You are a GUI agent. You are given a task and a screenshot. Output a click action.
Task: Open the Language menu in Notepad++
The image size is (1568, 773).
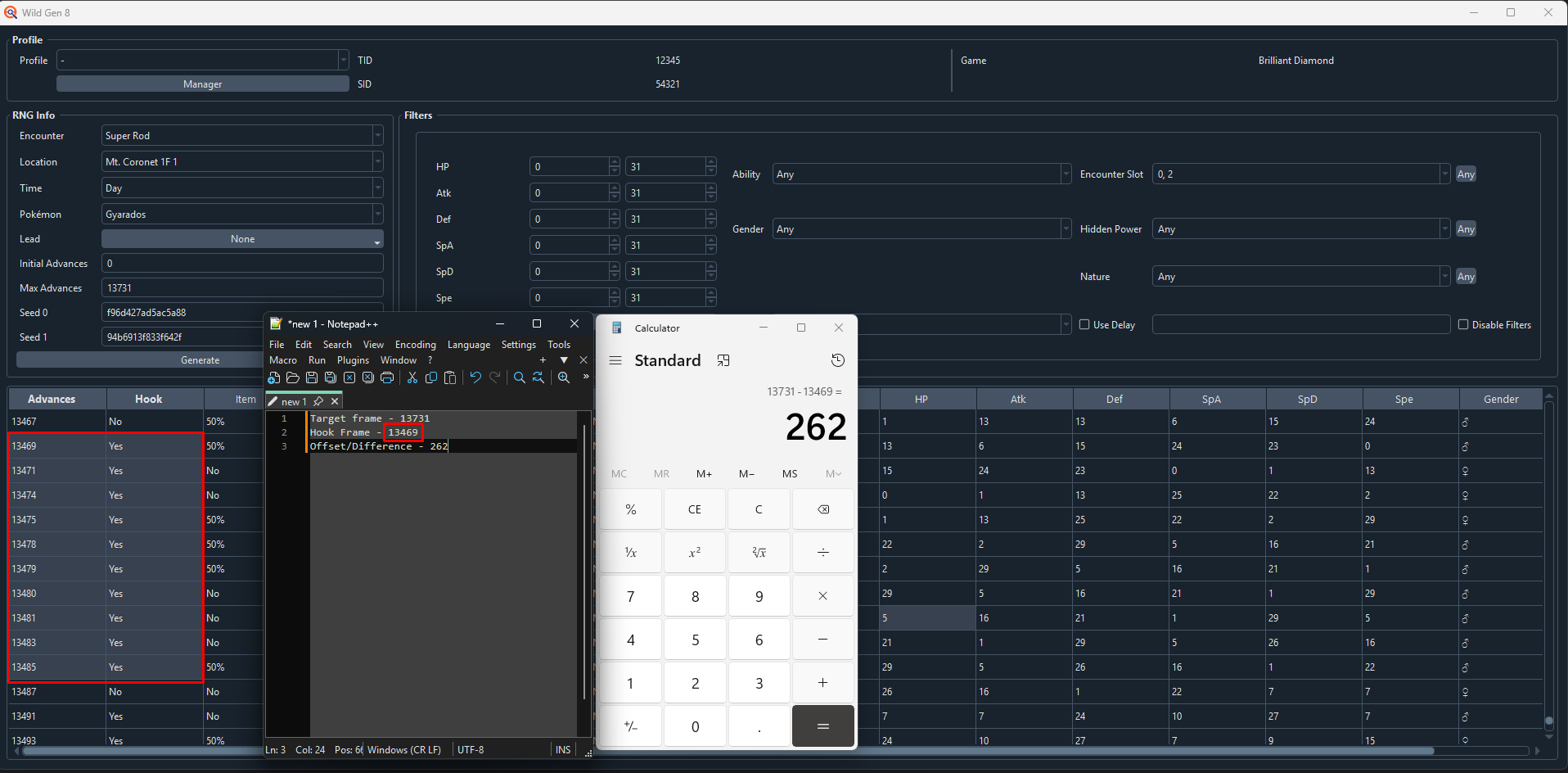click(x=469, y=345)
